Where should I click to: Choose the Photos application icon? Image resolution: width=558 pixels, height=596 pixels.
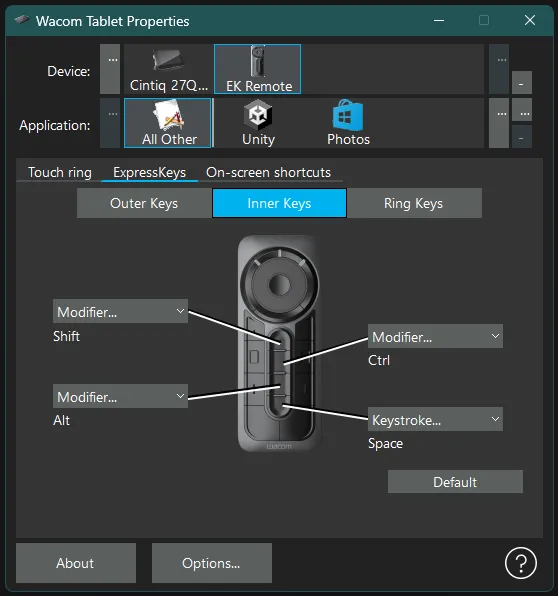pyautogui.click(x=348, y=123)
